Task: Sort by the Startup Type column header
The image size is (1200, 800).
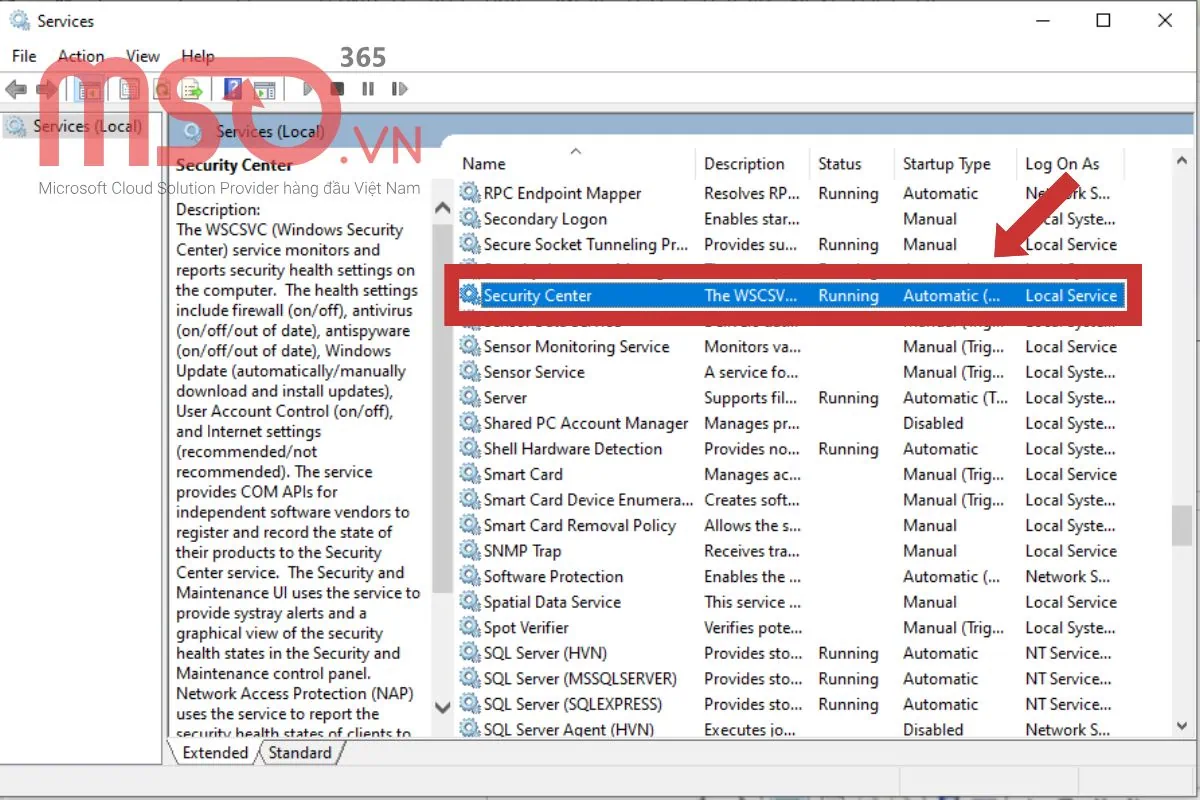Action: pos(946,163)
